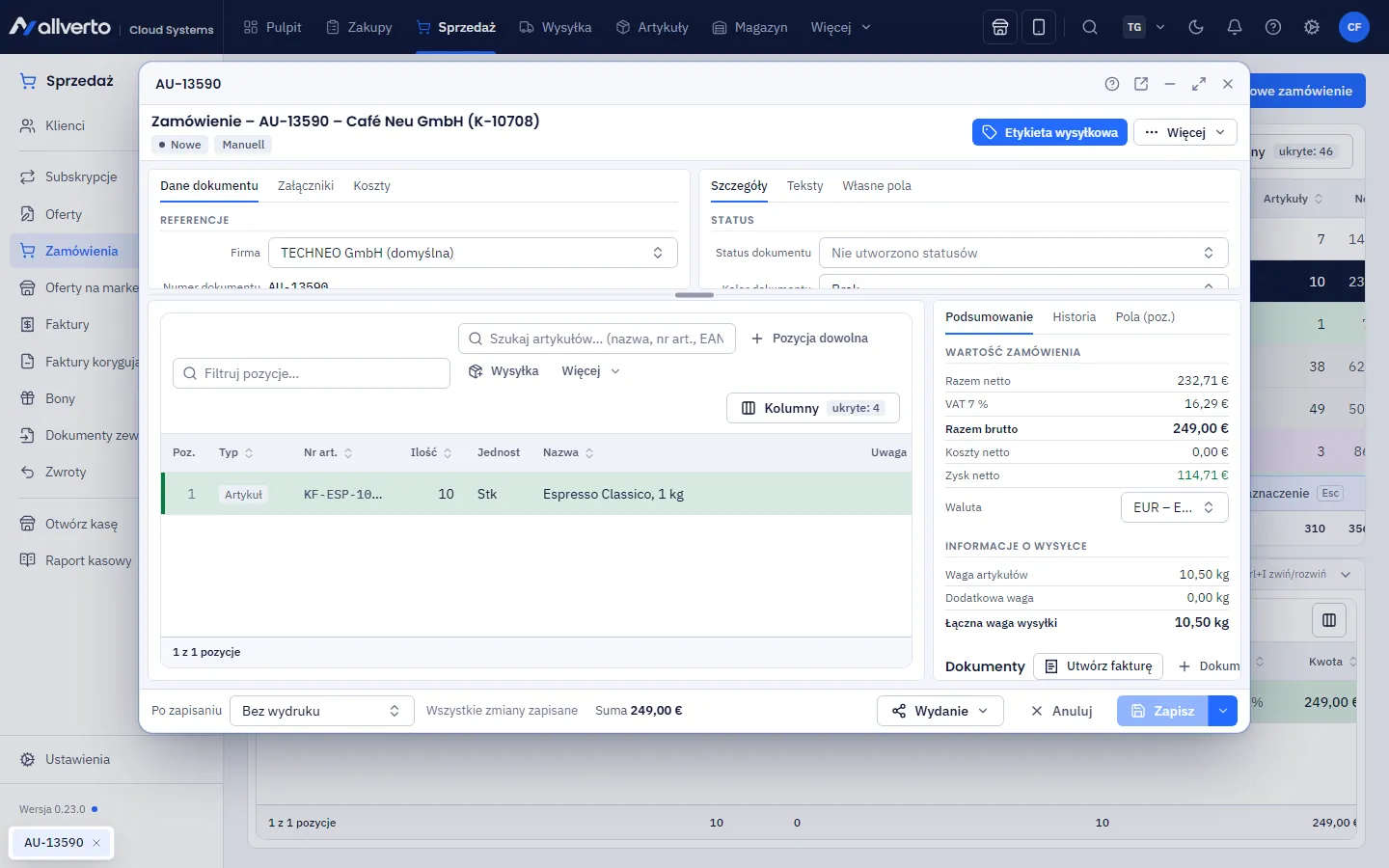Click the panel splitter handle above positions
1389x868 pixels.
pos(694,295)
